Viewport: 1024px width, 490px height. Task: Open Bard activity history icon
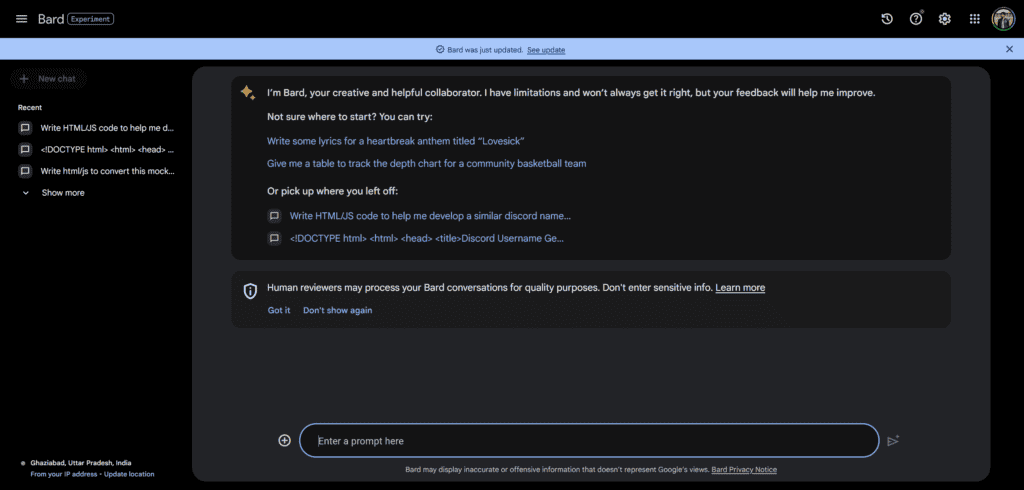pyautogui.click(x=886, y=19)
